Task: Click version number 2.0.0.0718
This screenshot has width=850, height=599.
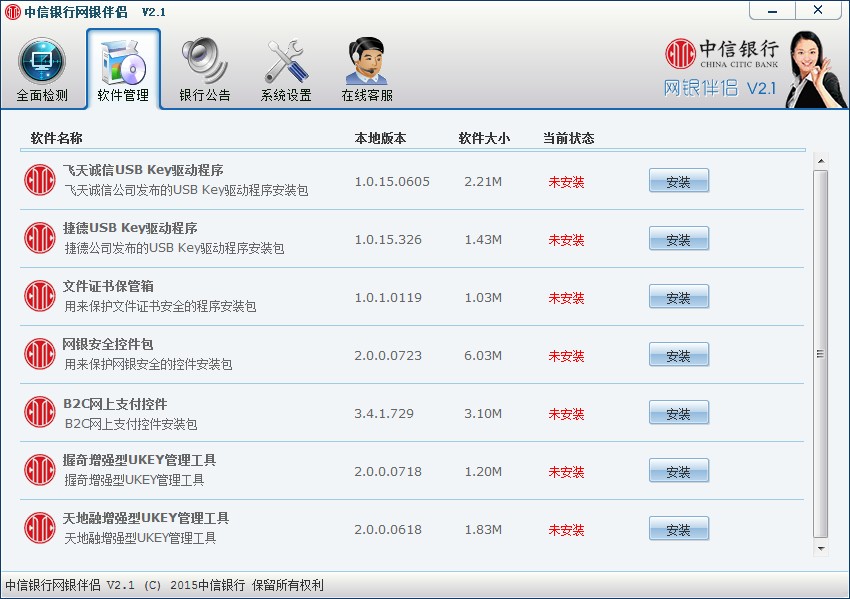Action: (388, 472)
